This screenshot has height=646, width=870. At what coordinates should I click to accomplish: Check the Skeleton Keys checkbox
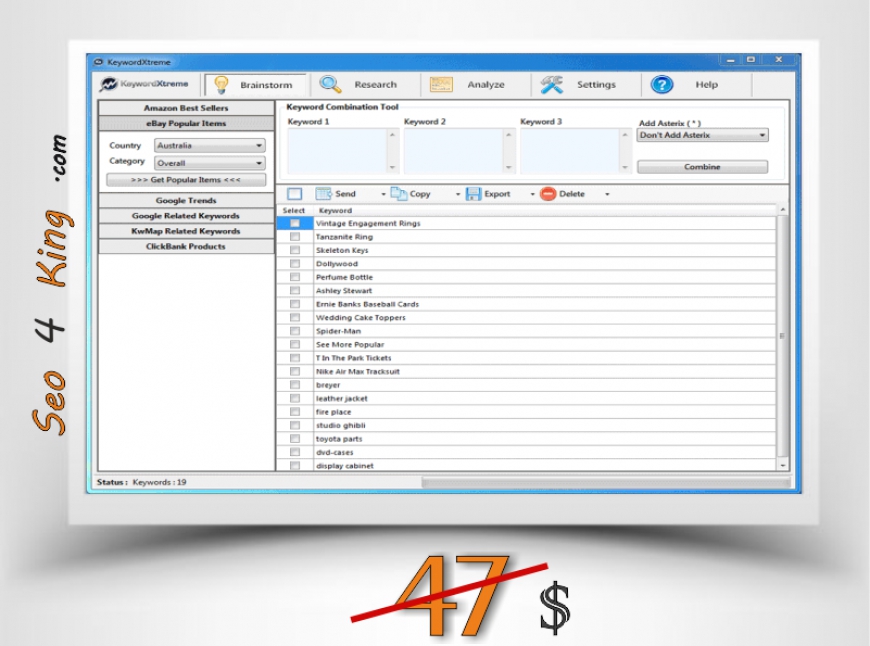click(295, 250)
